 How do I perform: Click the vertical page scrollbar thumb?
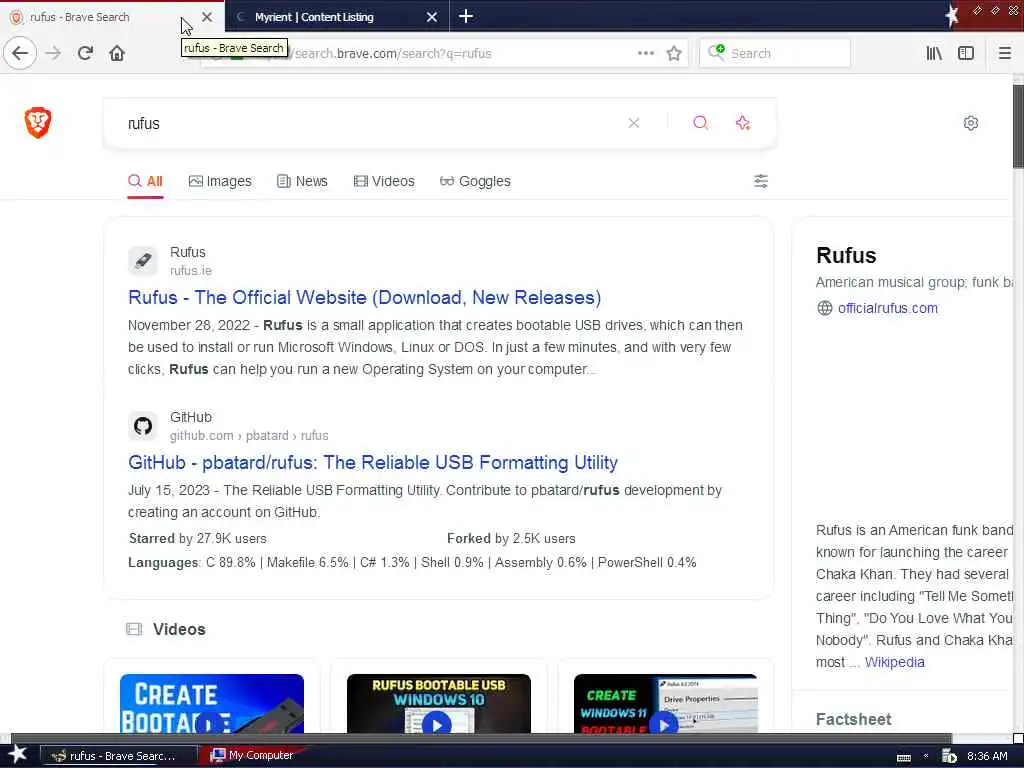click(x=1018, y=126)
